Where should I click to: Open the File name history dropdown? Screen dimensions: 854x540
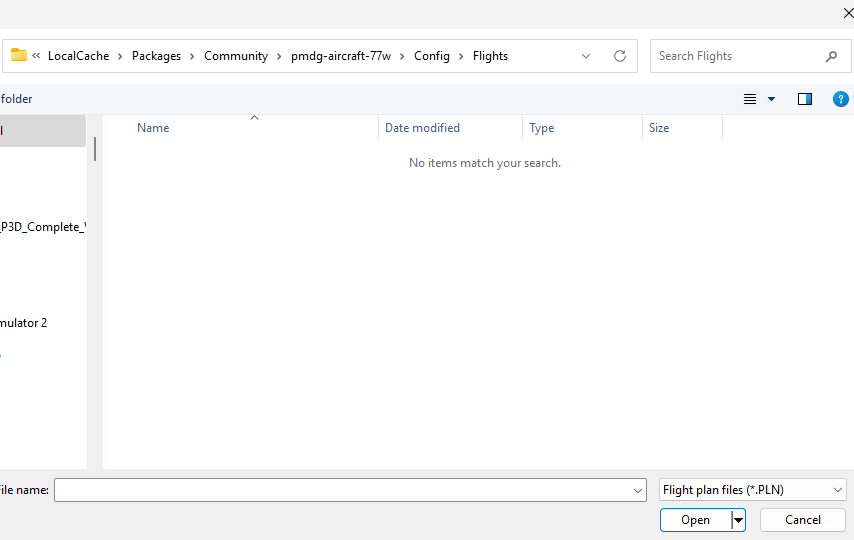coord(639,490)
